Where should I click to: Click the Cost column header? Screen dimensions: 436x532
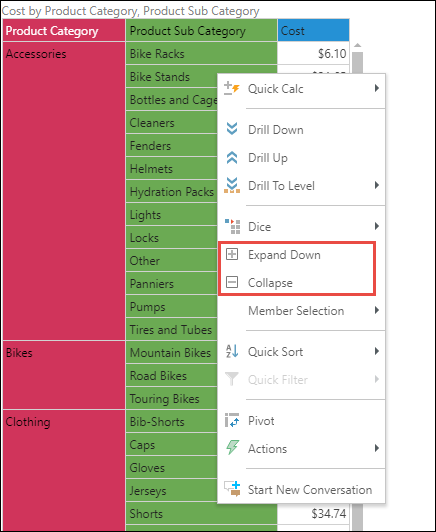pyautogui.click(x=313, y=31)
